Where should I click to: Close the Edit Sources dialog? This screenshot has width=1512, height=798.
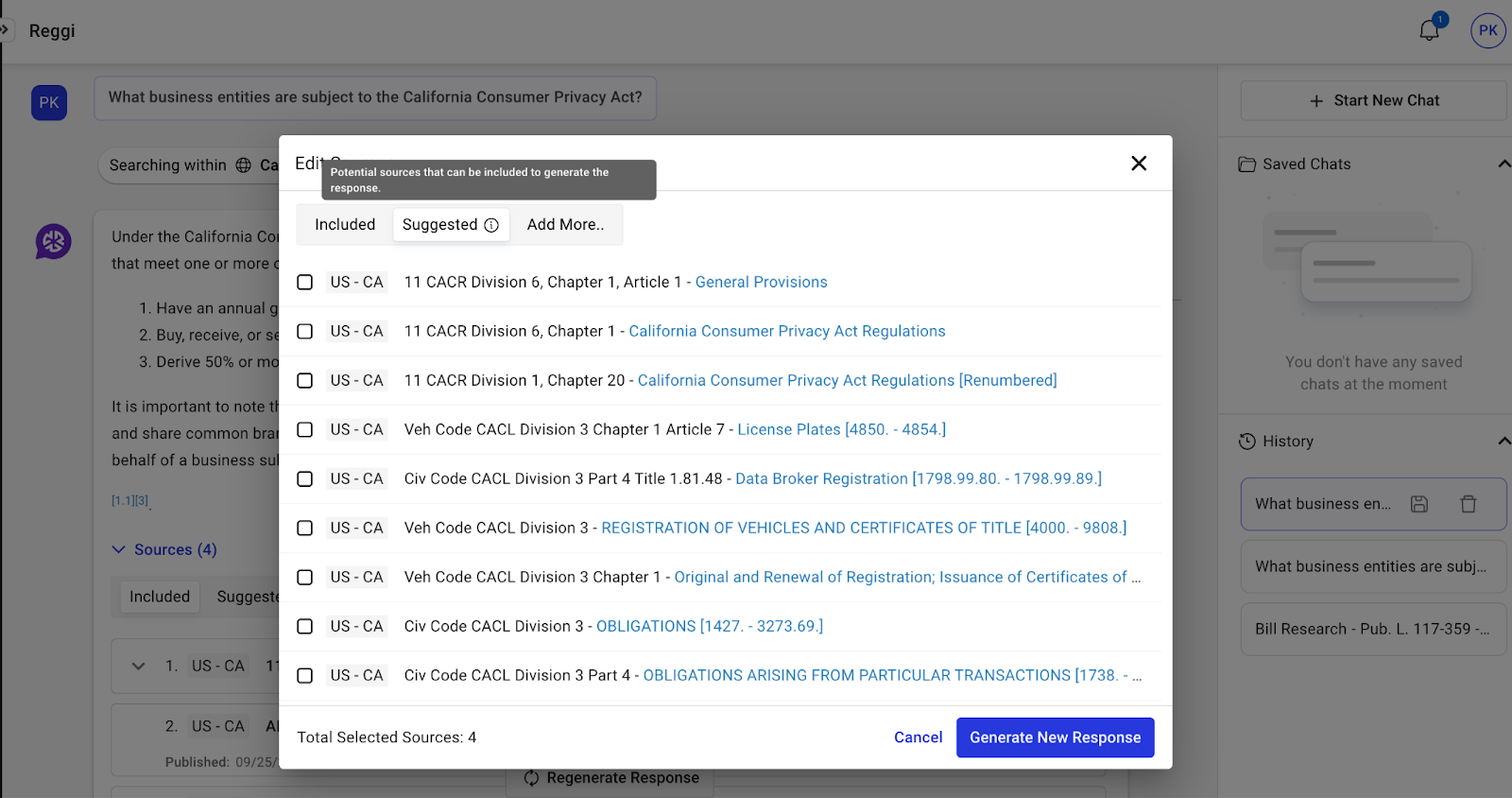click(x=1139, y=164)
